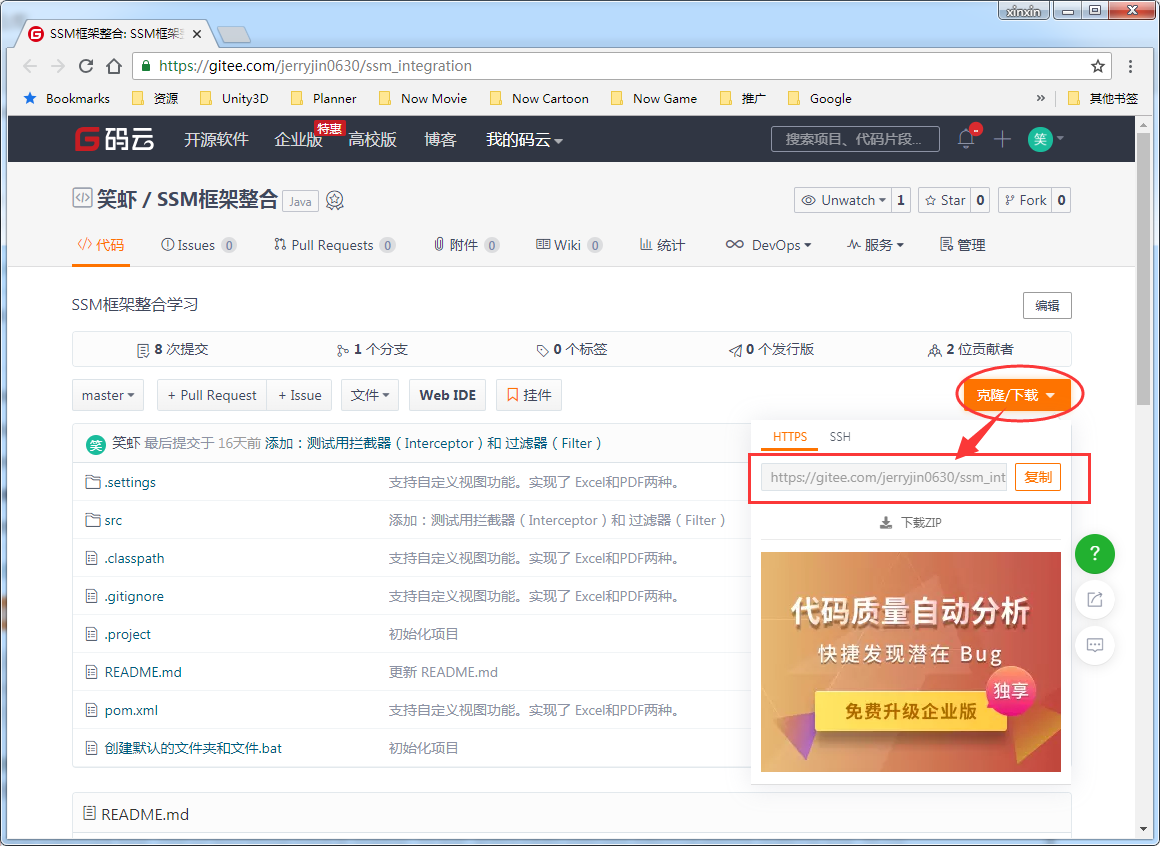This screenshot has width=1160, height=846.
Task: Open the src folder
Action: click(113, 521)
